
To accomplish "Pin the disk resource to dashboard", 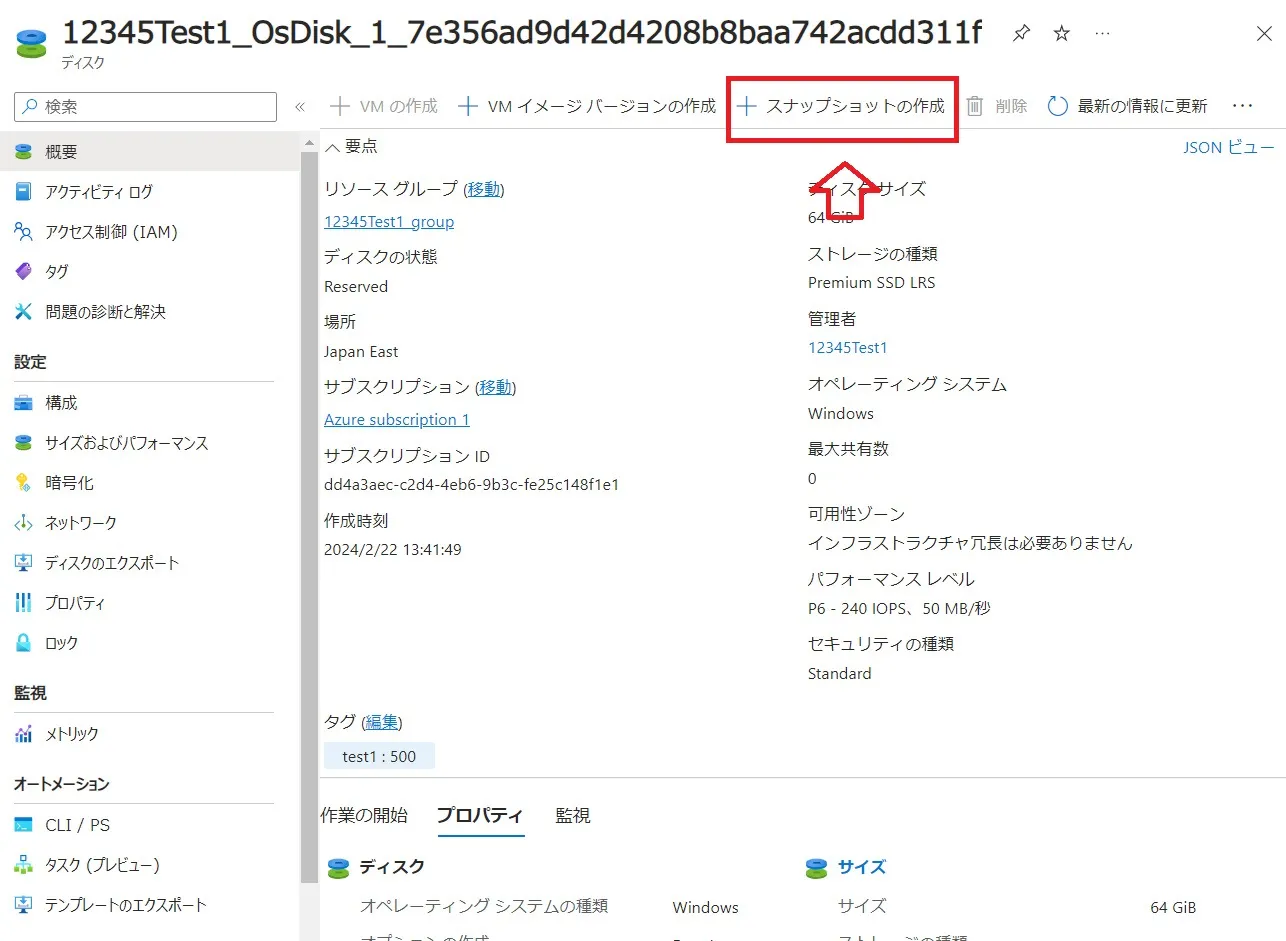I will [x=1021, y=34].
